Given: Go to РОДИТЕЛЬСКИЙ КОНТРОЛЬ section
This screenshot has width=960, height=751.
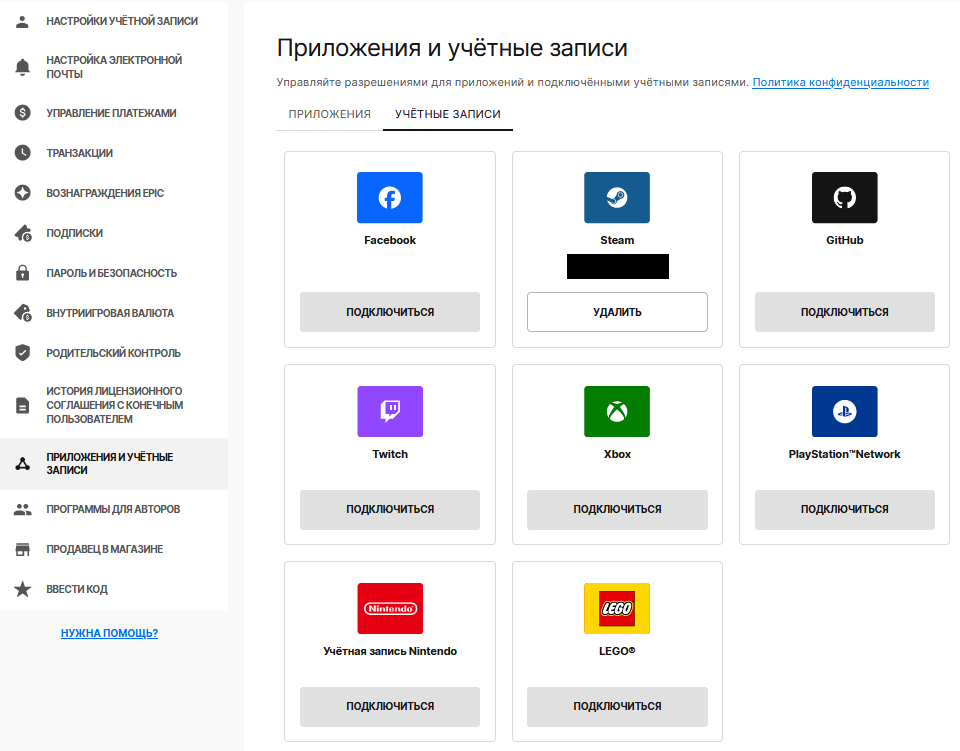Looking at the screenshot, I should coord(114,353).
